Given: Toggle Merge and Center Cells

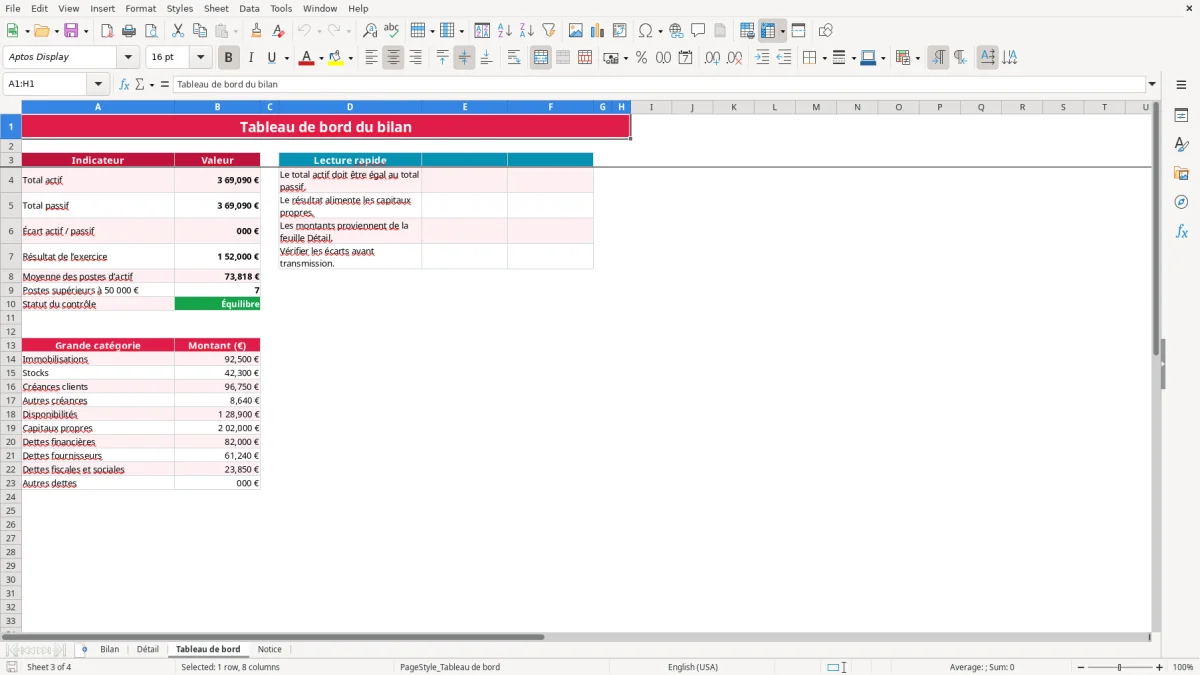Looking at the screenshot, I should point(541,58).
